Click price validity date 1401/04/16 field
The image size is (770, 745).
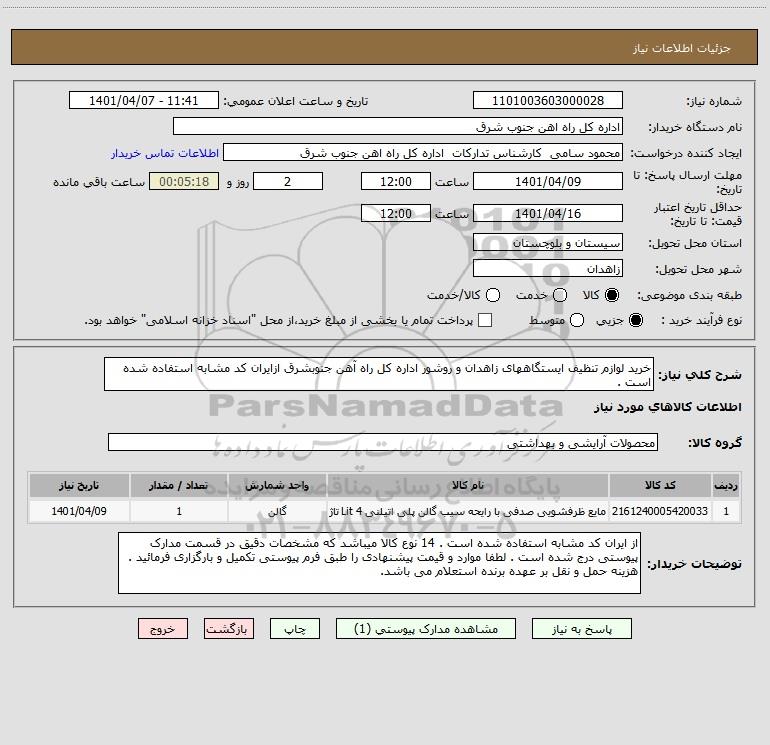click(548, 213)
